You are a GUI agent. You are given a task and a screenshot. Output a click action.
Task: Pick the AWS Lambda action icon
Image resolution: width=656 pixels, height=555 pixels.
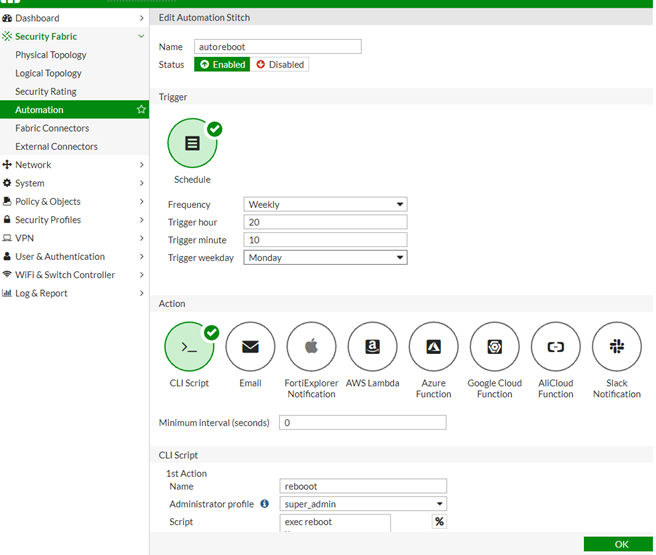click(372, 347)
